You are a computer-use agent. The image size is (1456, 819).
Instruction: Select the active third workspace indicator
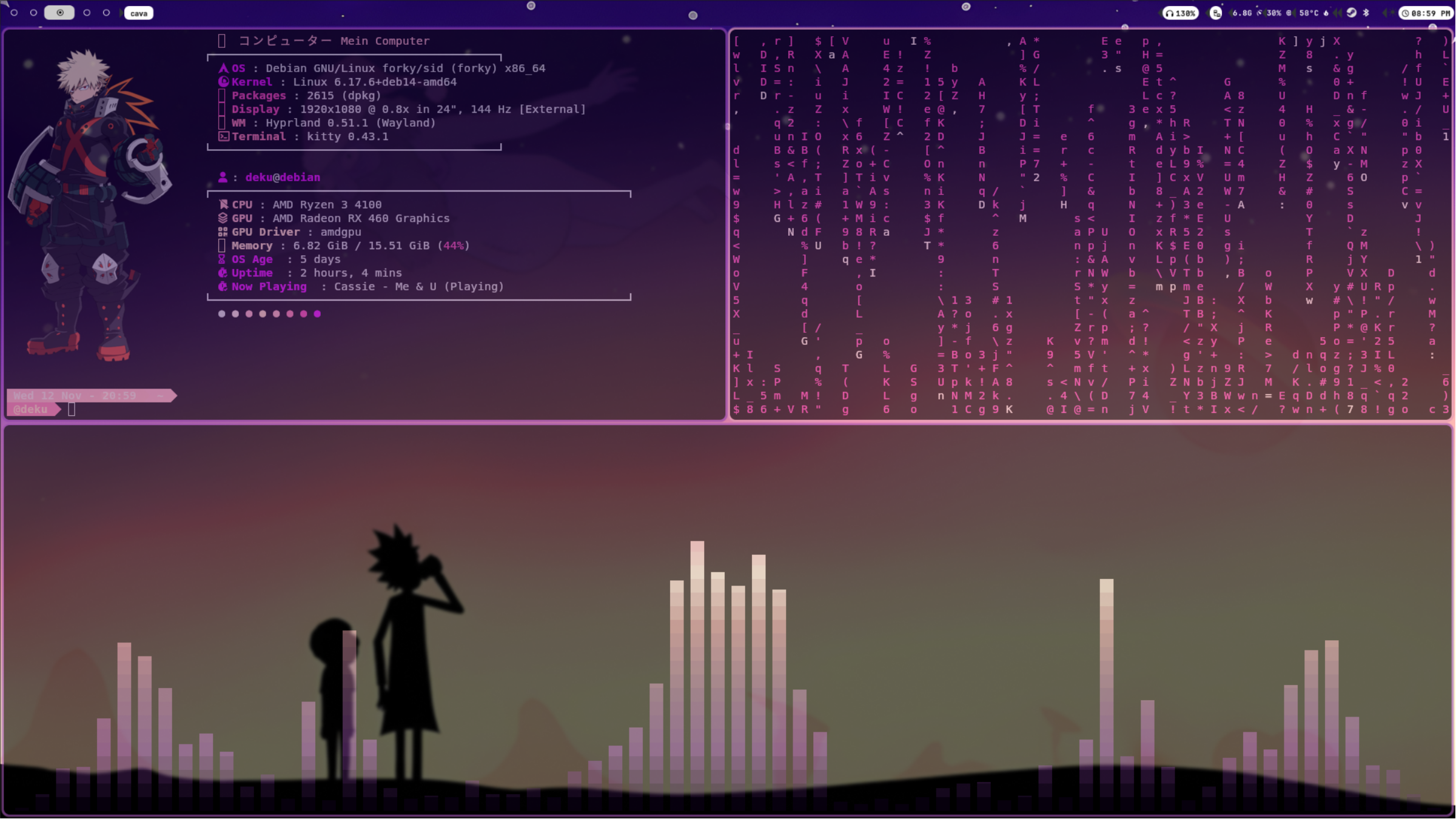(x=59, y=13)
